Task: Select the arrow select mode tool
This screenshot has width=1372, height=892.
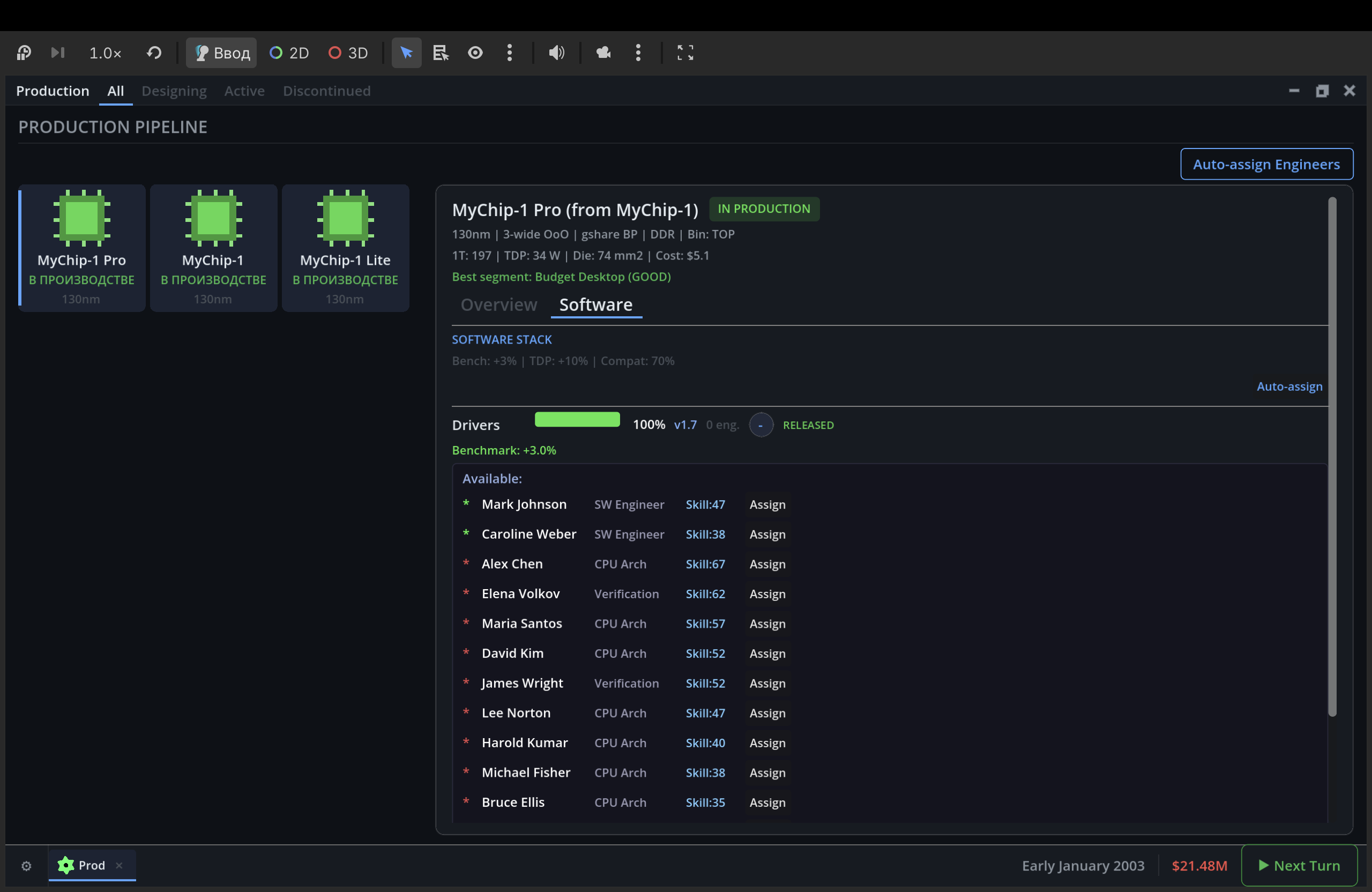Action: coord(406,53)
